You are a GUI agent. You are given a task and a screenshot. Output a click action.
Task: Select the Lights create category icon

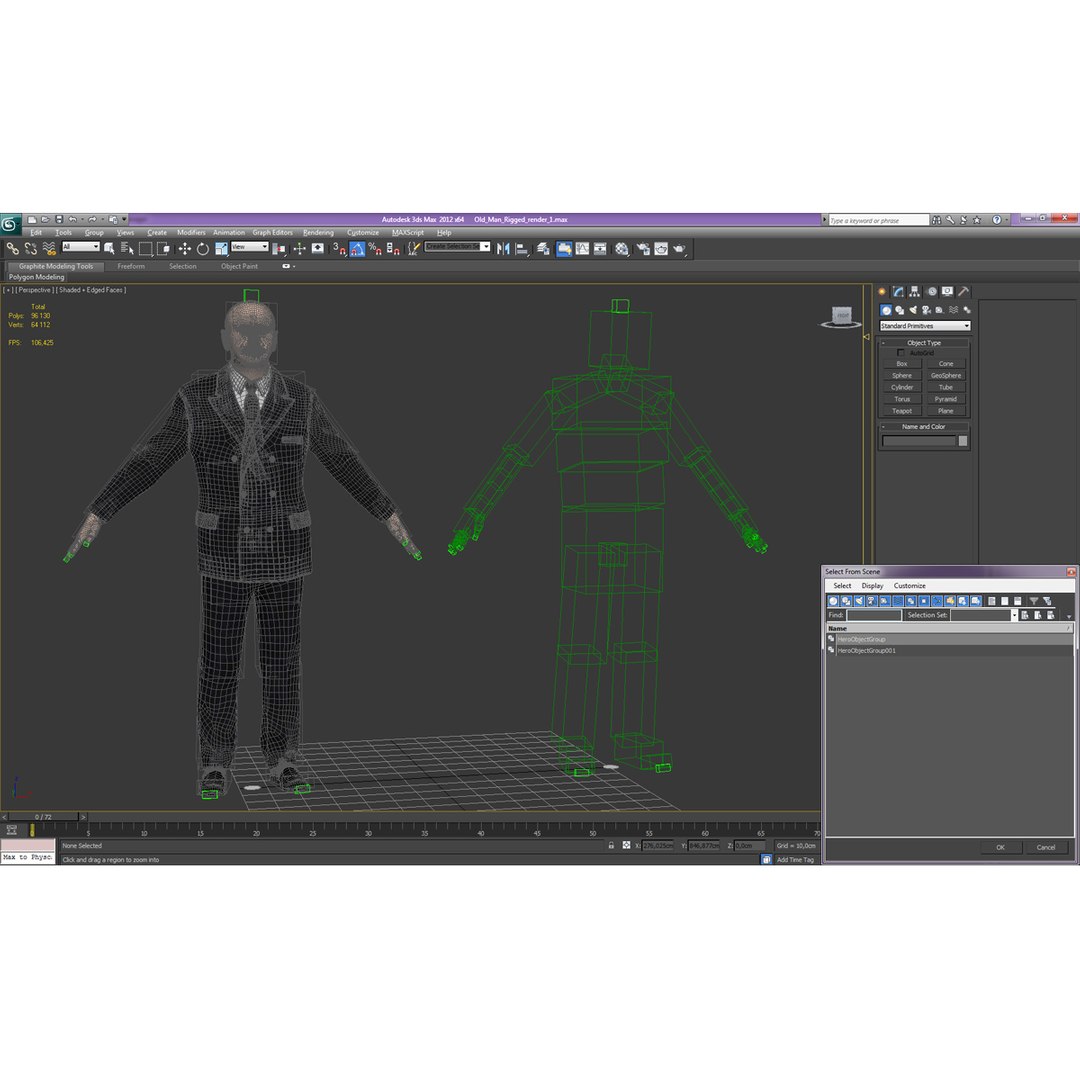click(x=913, y=310)
